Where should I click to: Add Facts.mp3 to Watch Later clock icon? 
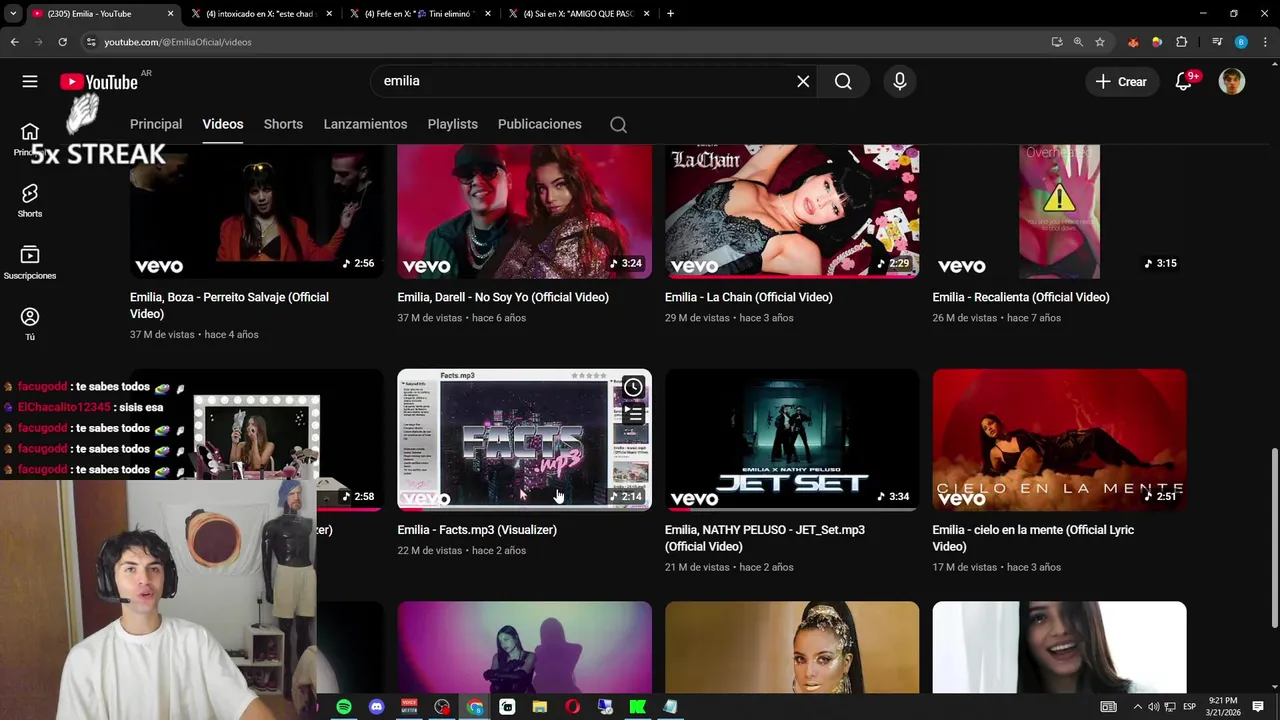coord(633,387)
